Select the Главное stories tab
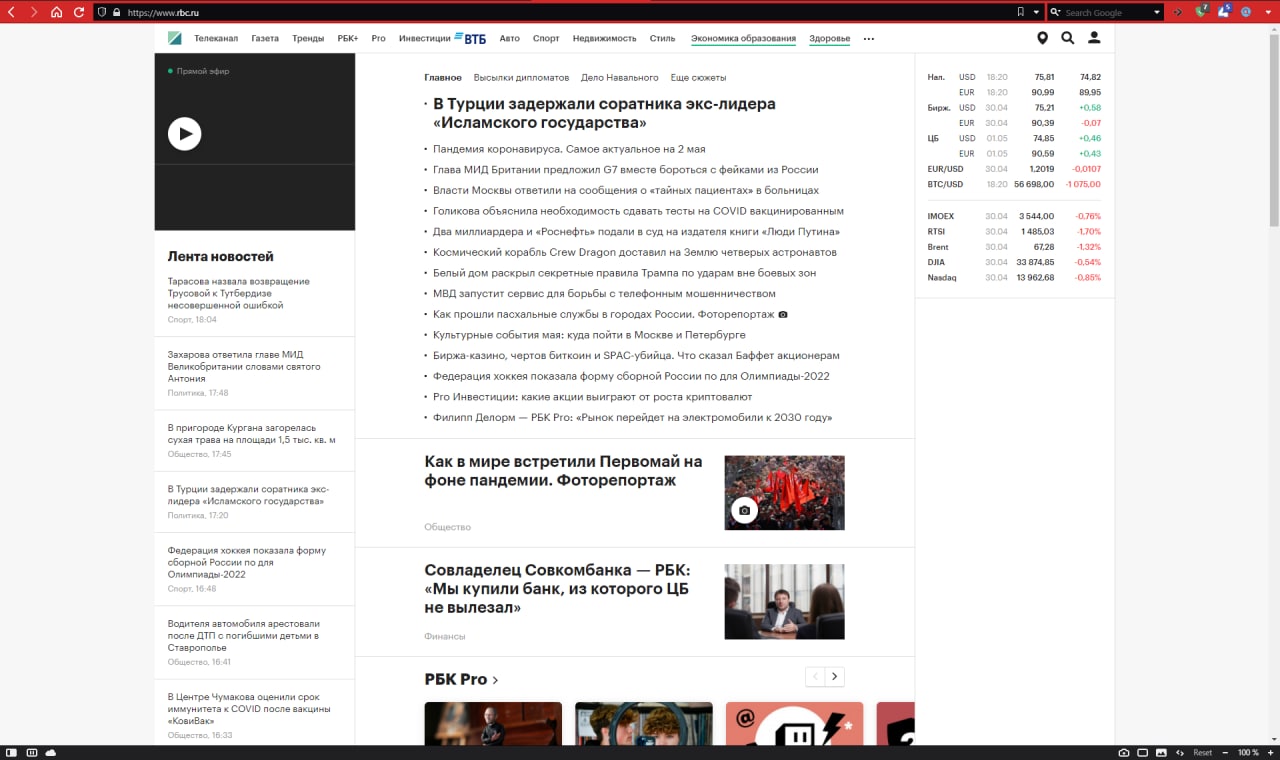Viewport: 1280px width, 760px height. 443,77
